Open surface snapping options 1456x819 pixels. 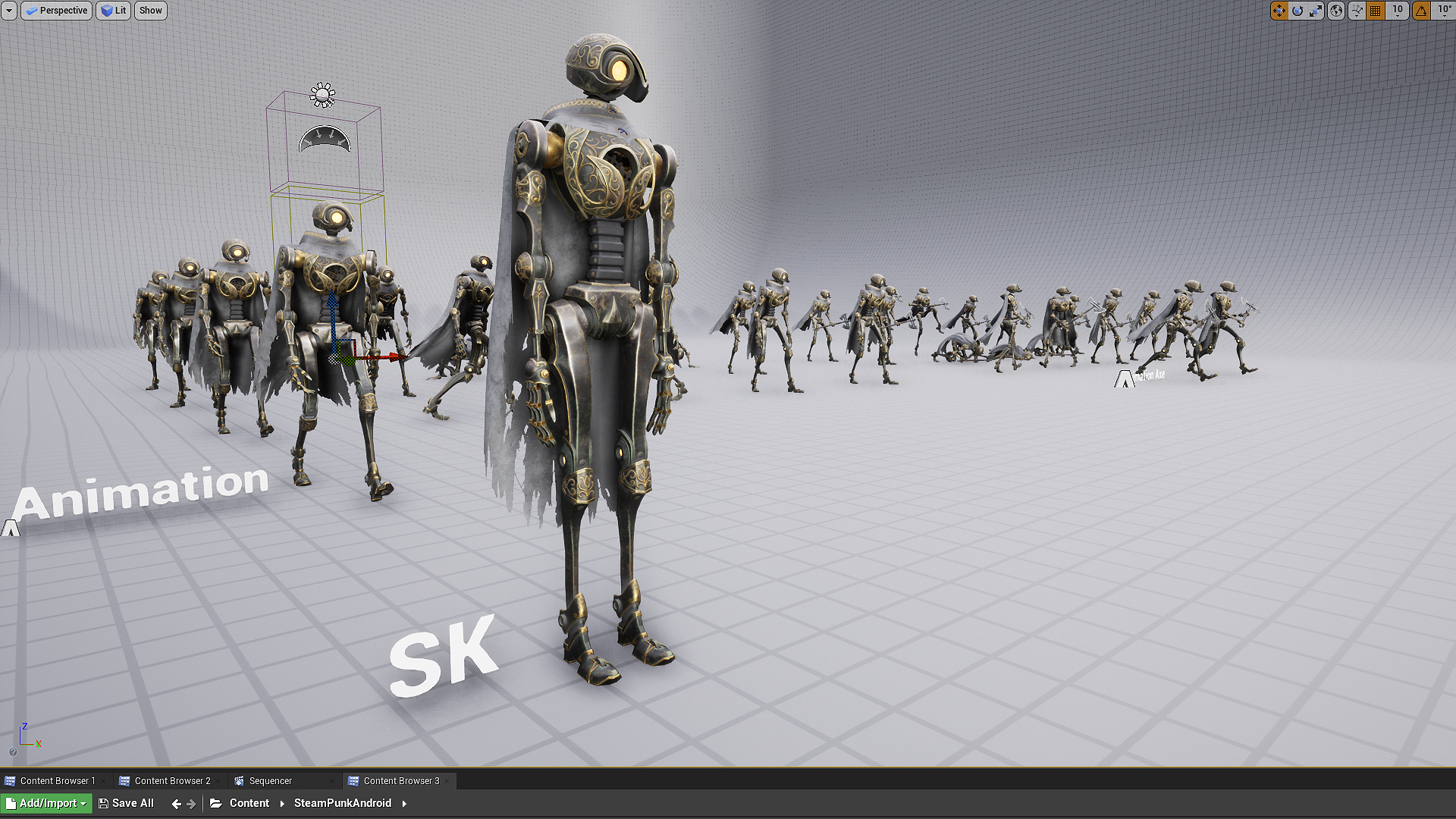pos(1357,11)
